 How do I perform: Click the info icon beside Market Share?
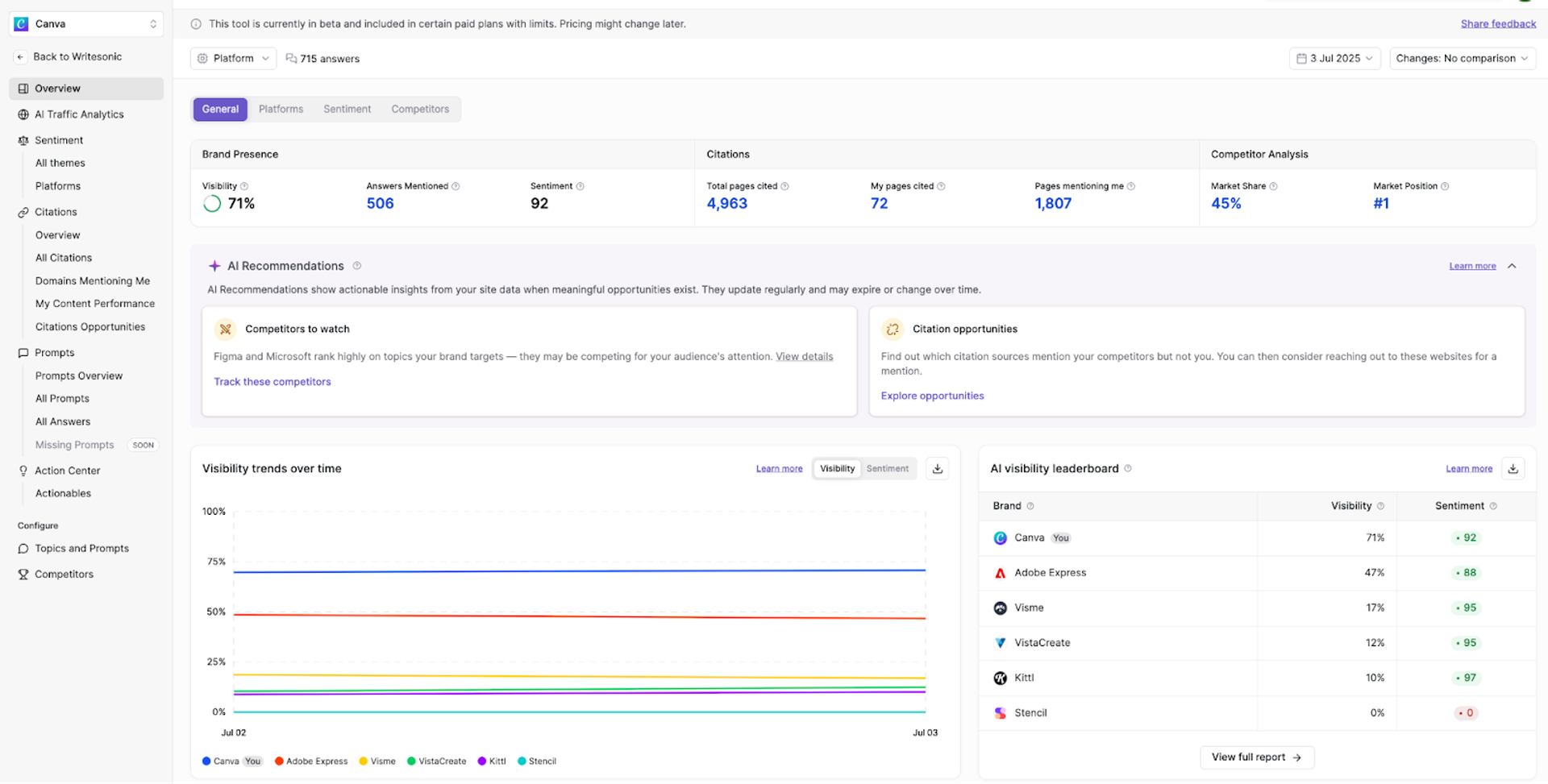coord(1273,186)
